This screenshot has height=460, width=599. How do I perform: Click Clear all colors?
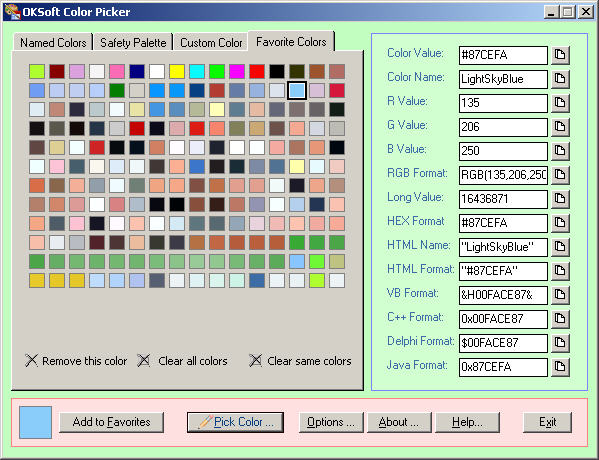coord(183,361)
